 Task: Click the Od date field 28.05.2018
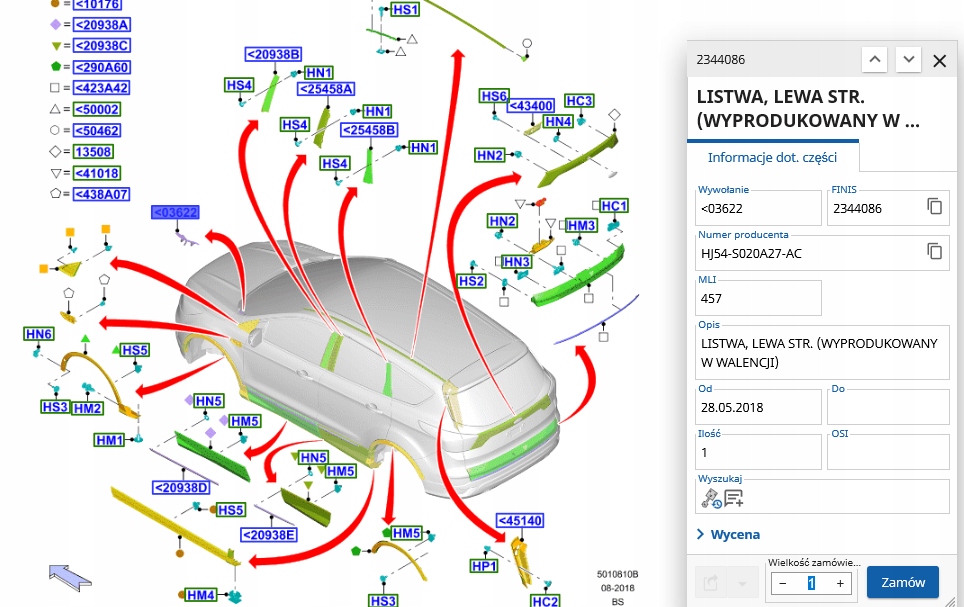pyautogui.click(x=758, y=407)
